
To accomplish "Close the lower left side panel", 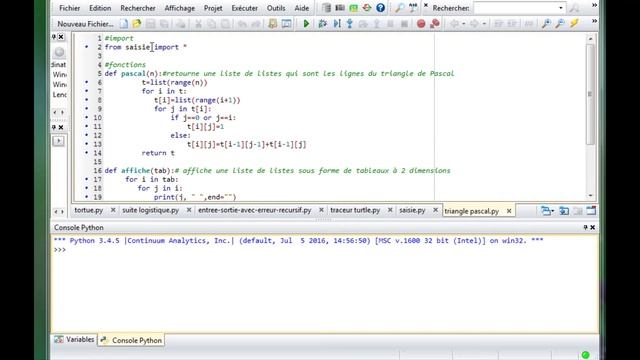I will (61, 127).
